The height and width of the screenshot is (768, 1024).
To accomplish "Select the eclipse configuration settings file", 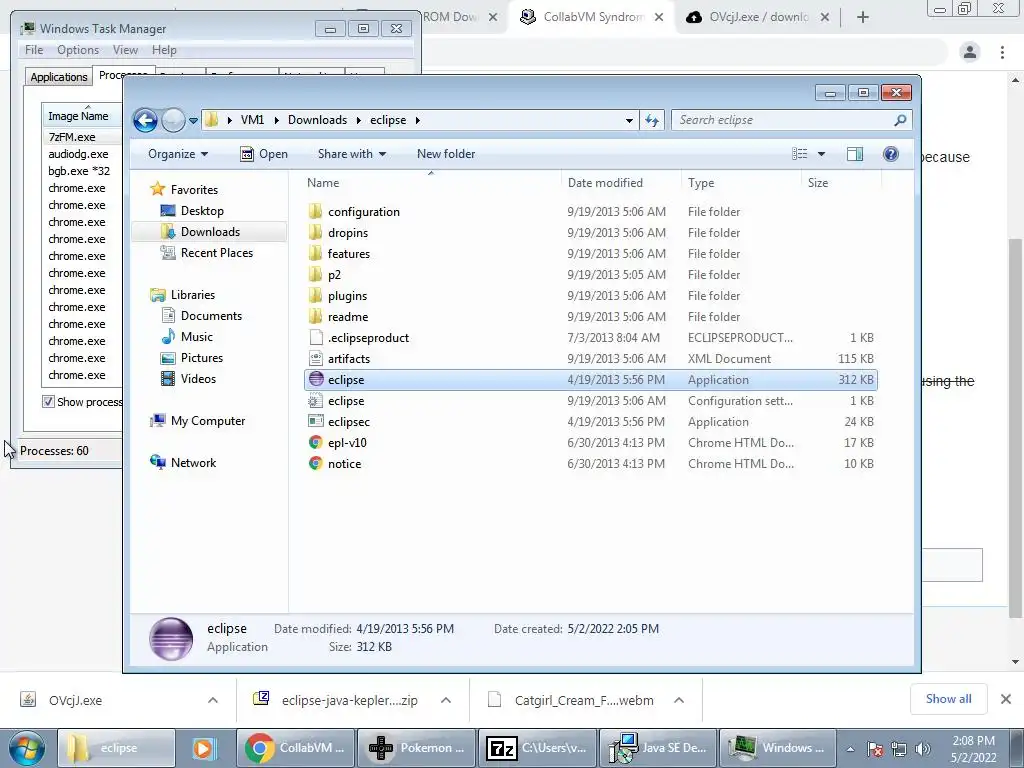I will [345, 400].
